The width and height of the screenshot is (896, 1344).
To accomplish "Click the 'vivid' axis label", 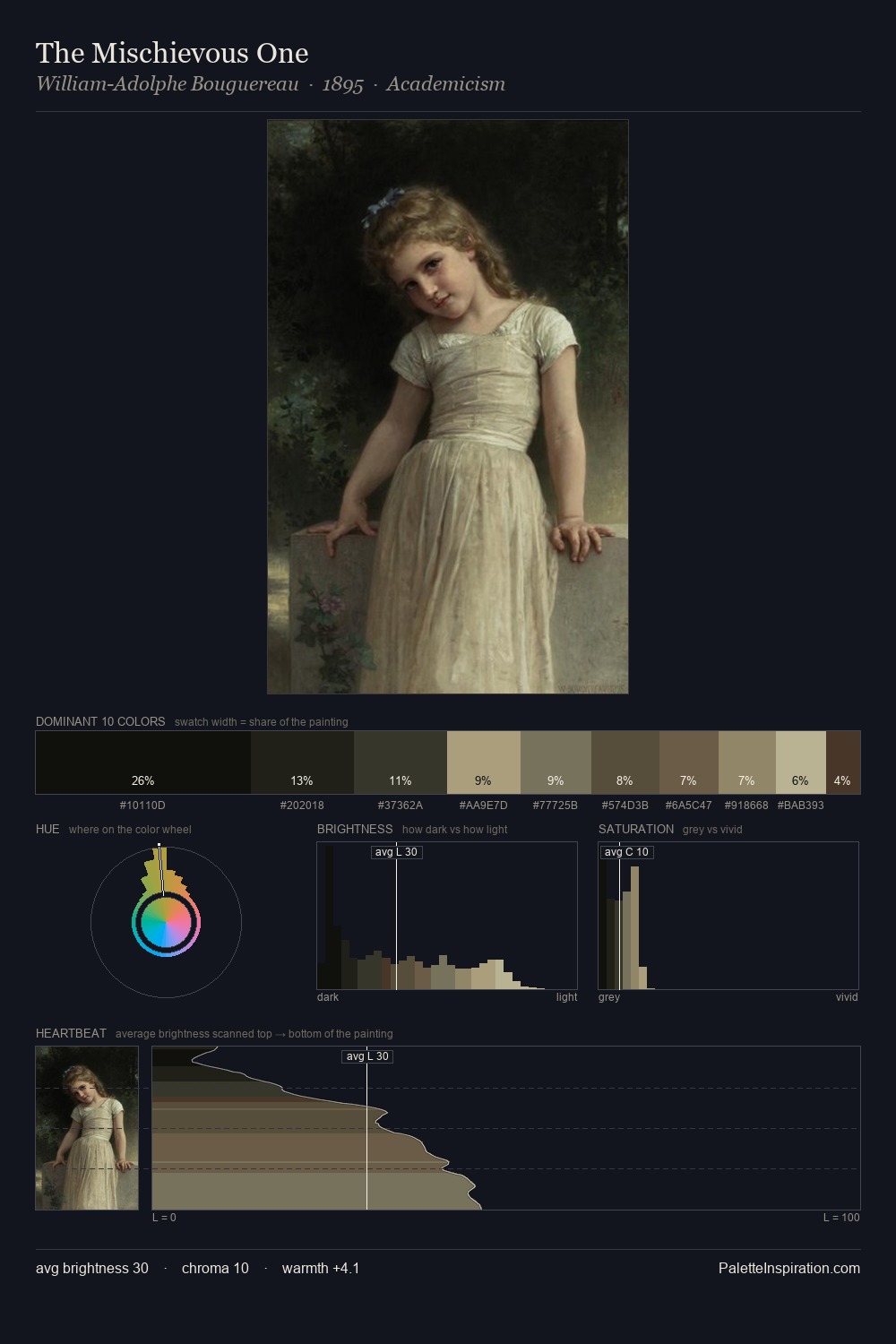I will tap(847, 997).
